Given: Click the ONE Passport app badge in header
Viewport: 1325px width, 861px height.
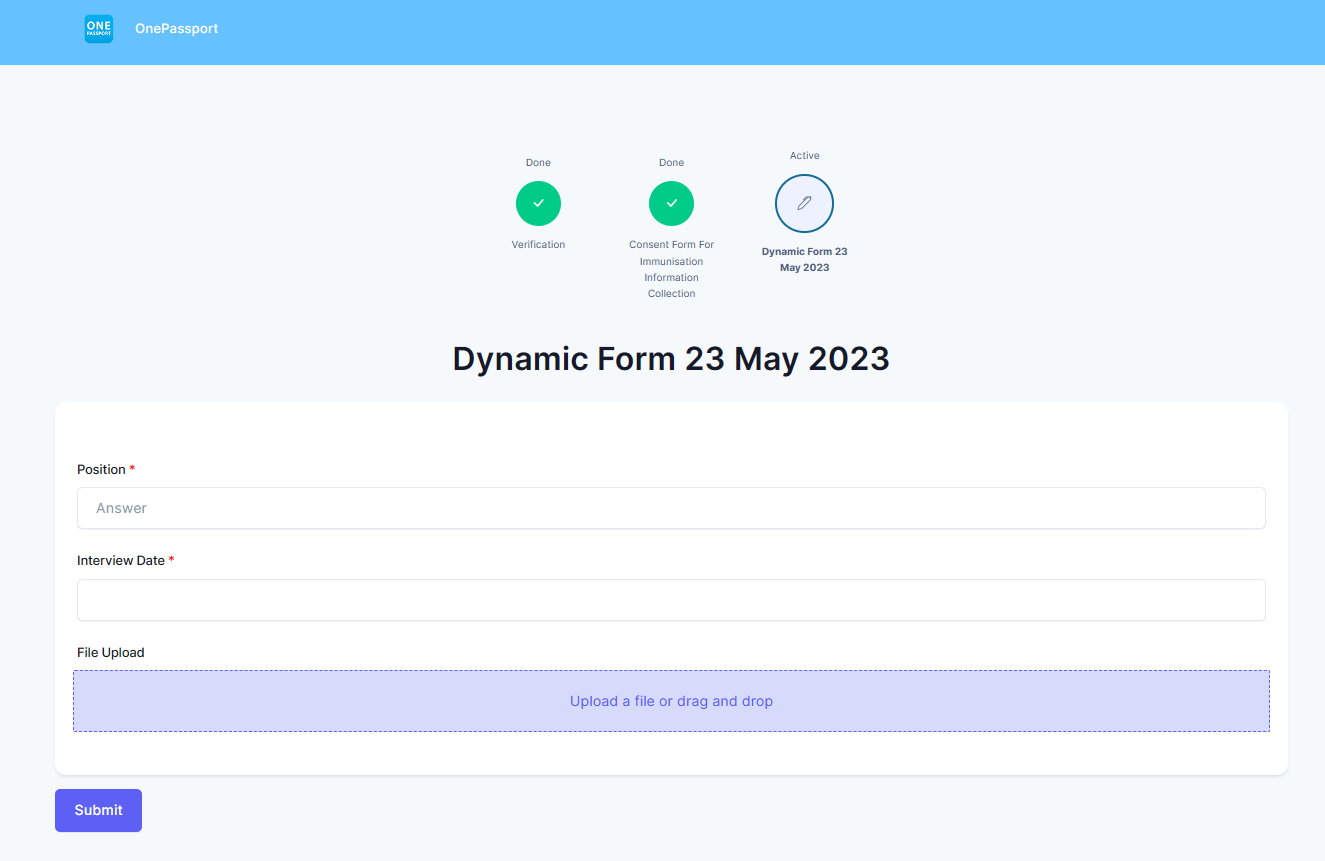Looking at the screenshot, I should 98,29.
